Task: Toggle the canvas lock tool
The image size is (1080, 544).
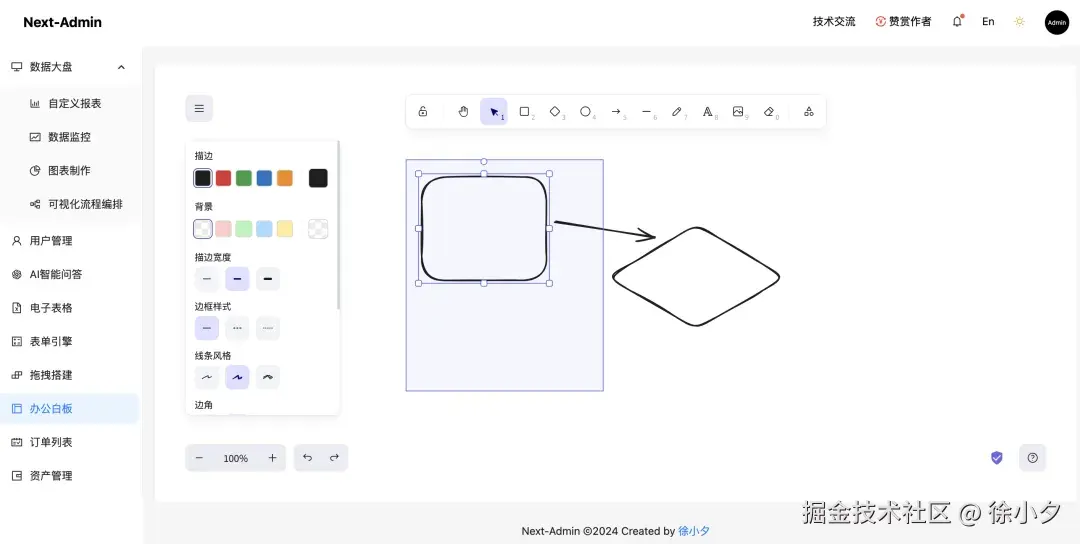Action: click(423, 112)
